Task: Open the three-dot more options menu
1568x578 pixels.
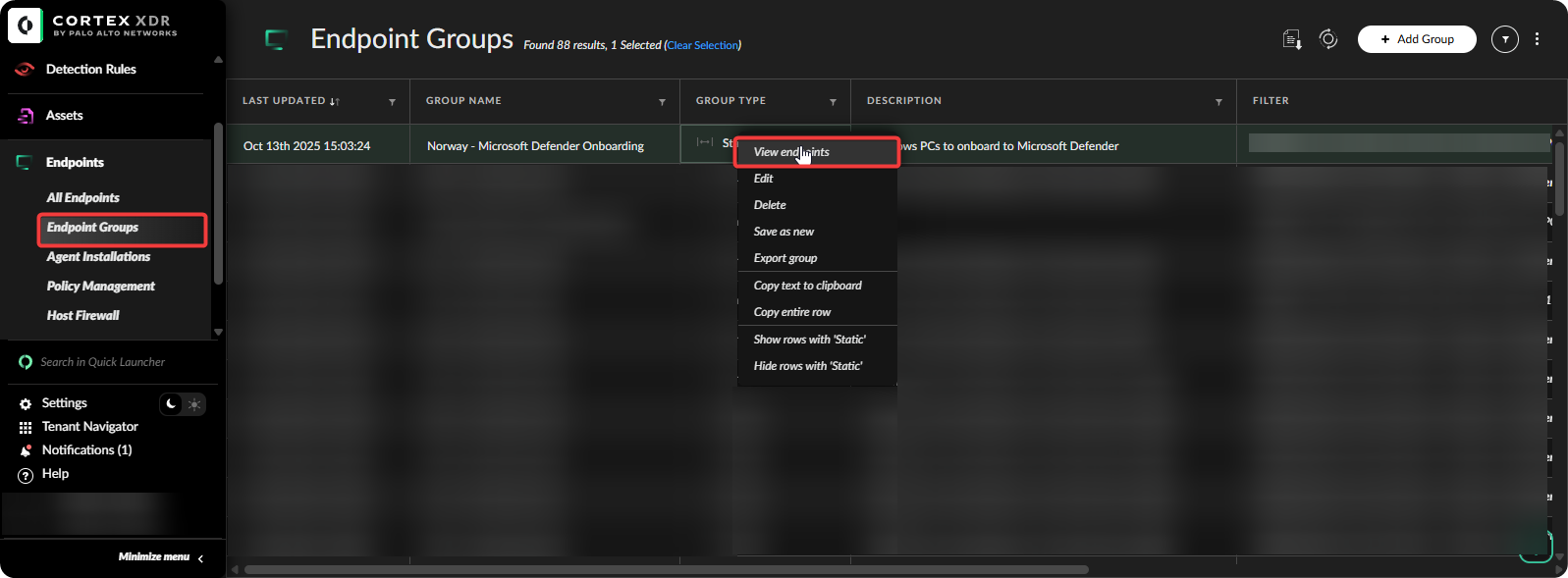Action: click(1537, 39)
